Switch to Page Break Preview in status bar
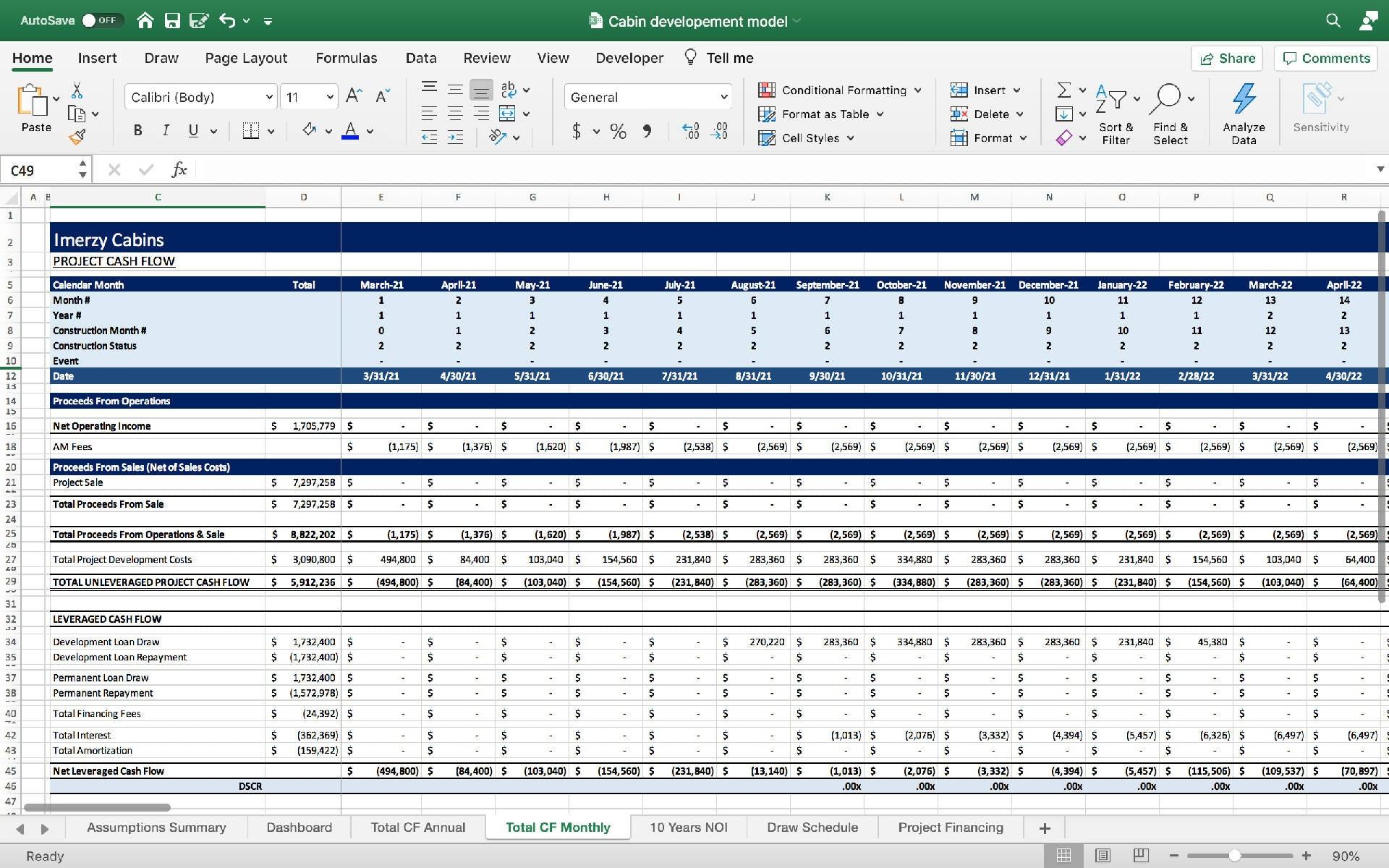1389x868 pixels. (x=1141, y=856)
